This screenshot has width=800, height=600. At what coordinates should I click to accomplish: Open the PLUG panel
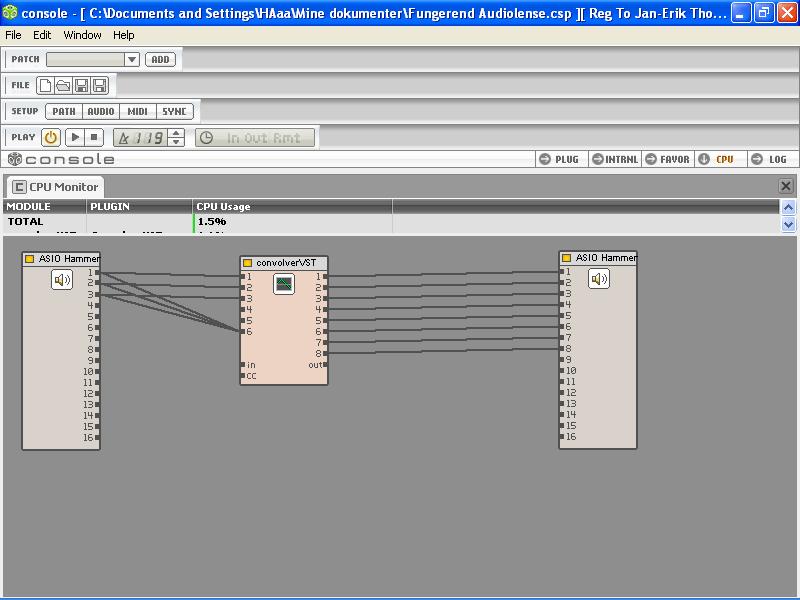(560, 159)
